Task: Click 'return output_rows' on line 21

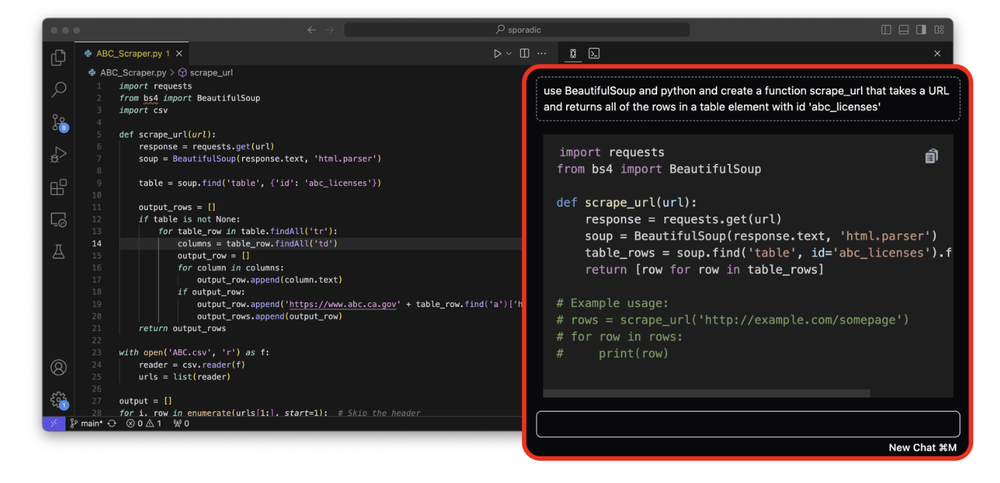Action: coord(182,329)
